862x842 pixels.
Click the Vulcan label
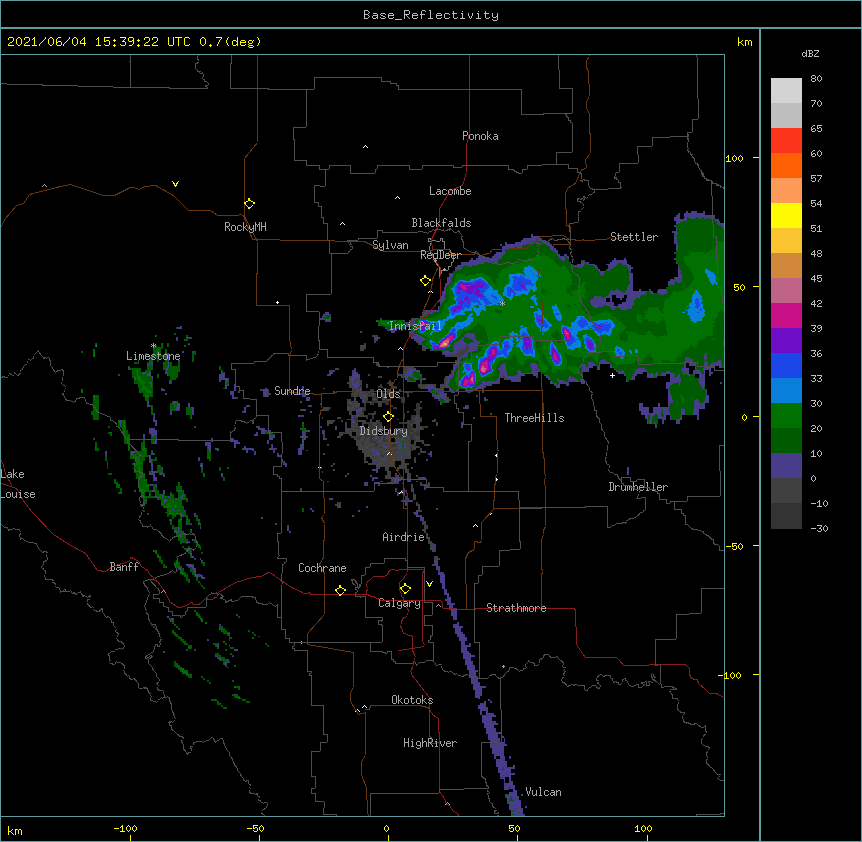[x=543, y=792]
